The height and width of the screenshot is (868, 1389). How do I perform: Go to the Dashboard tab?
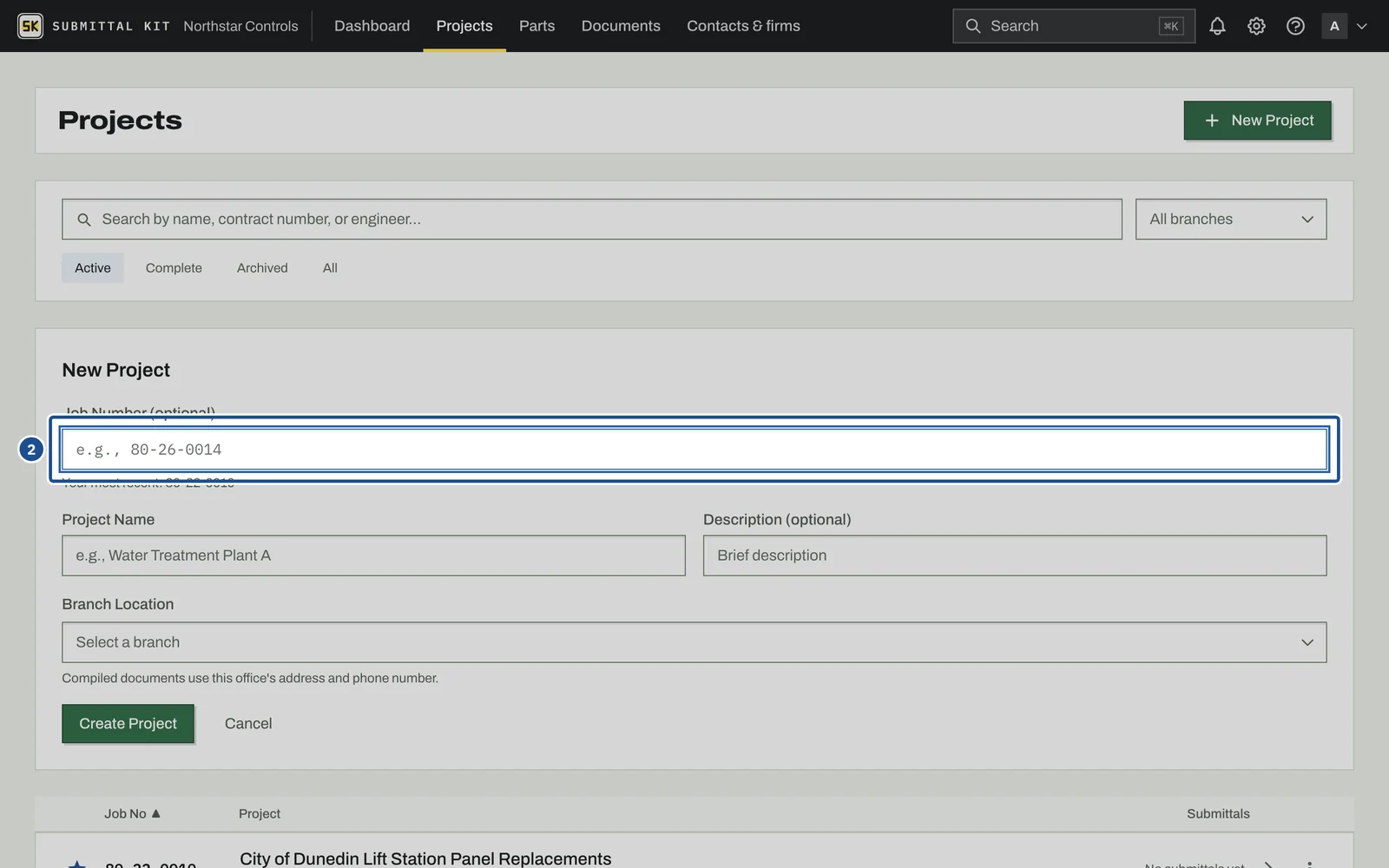pos(372,26)
